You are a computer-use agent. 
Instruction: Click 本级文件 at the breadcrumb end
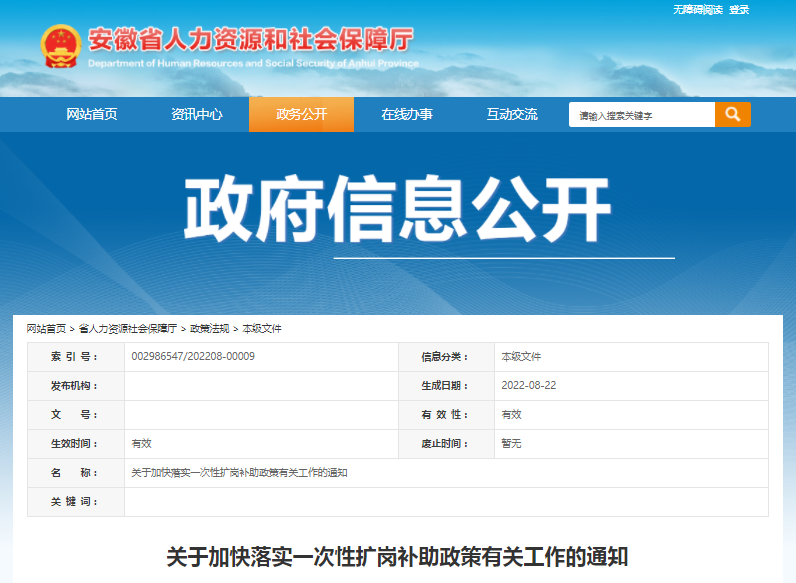coord(262,328)
